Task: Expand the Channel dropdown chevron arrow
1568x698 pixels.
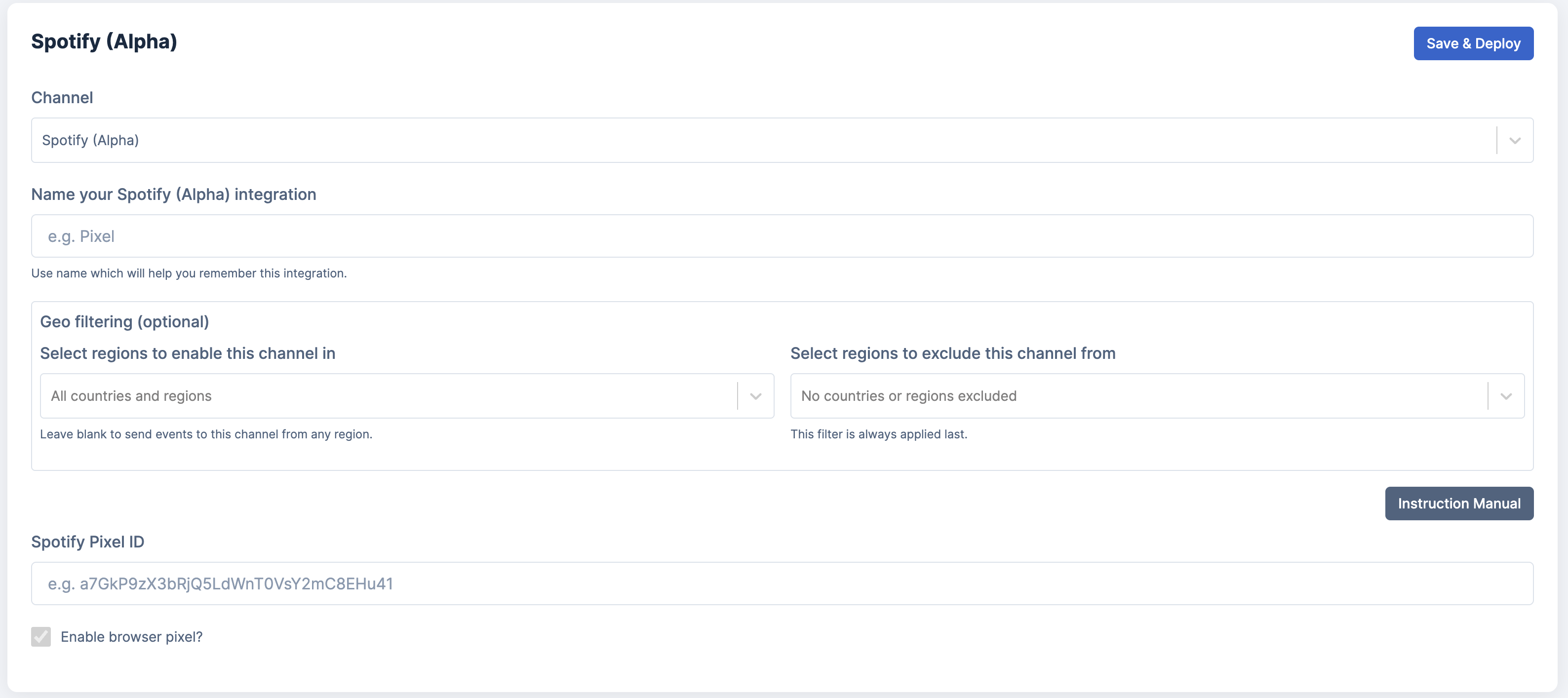Action: click(x=1515, y=141)
